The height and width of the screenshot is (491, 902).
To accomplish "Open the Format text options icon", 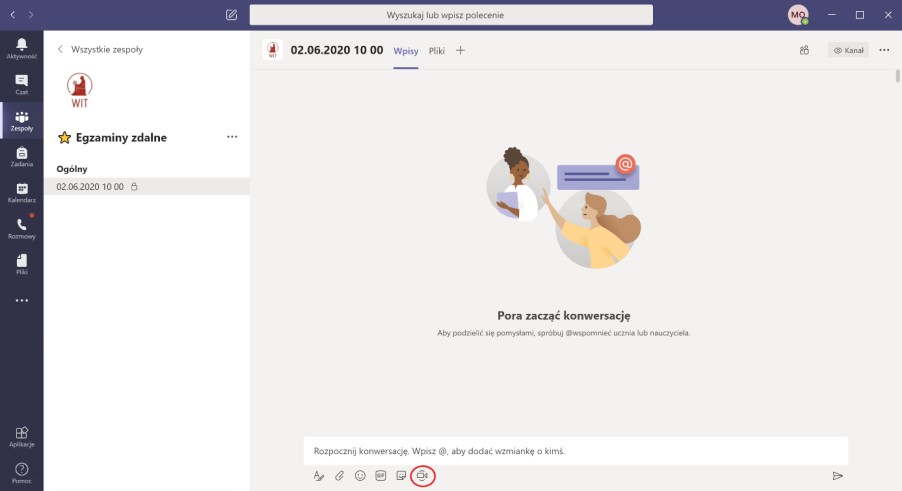I will [x=319, y=476].
